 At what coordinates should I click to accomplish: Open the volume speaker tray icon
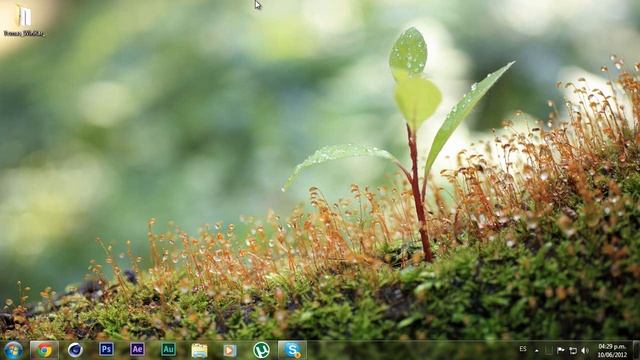click(585, 350)
